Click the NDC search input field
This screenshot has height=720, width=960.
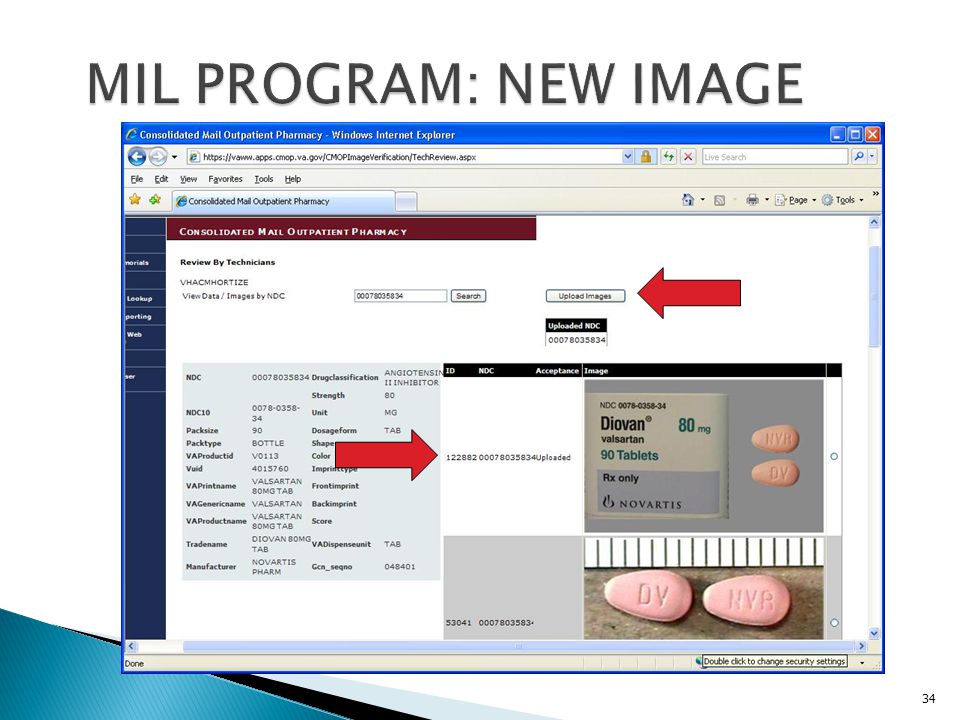pos(400,296)
